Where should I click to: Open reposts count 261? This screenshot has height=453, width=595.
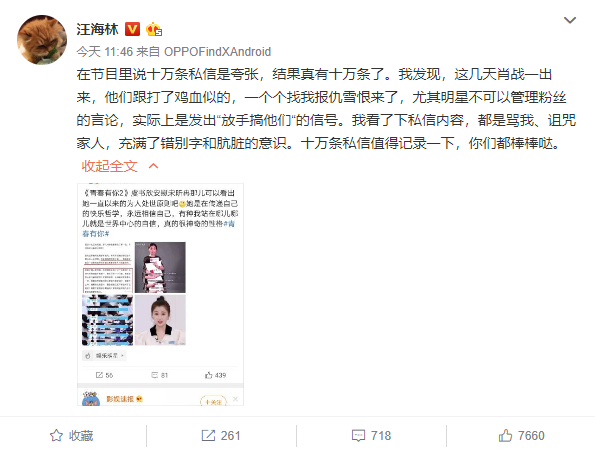coord(230,436)
